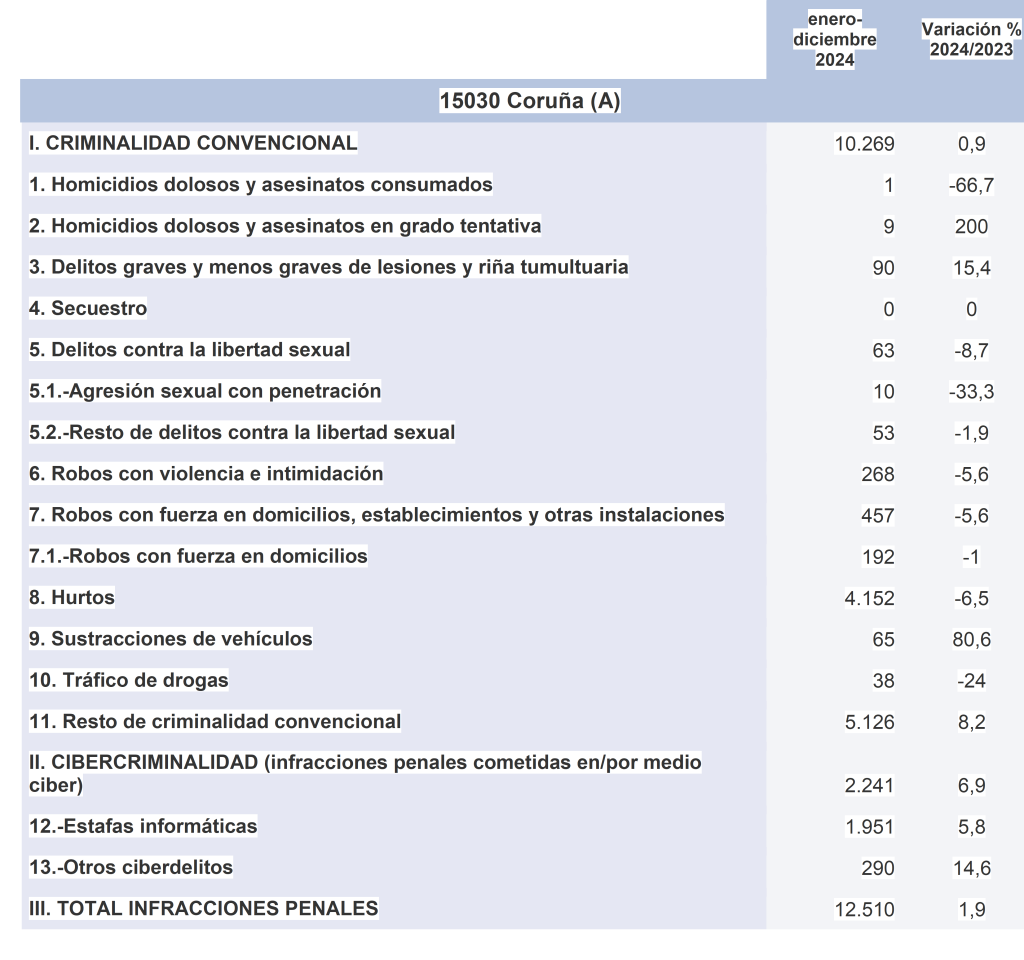The image size is (1024, 960).
Task: Click the '8. Hurtos' row label
Action: (x=72, y=598)
